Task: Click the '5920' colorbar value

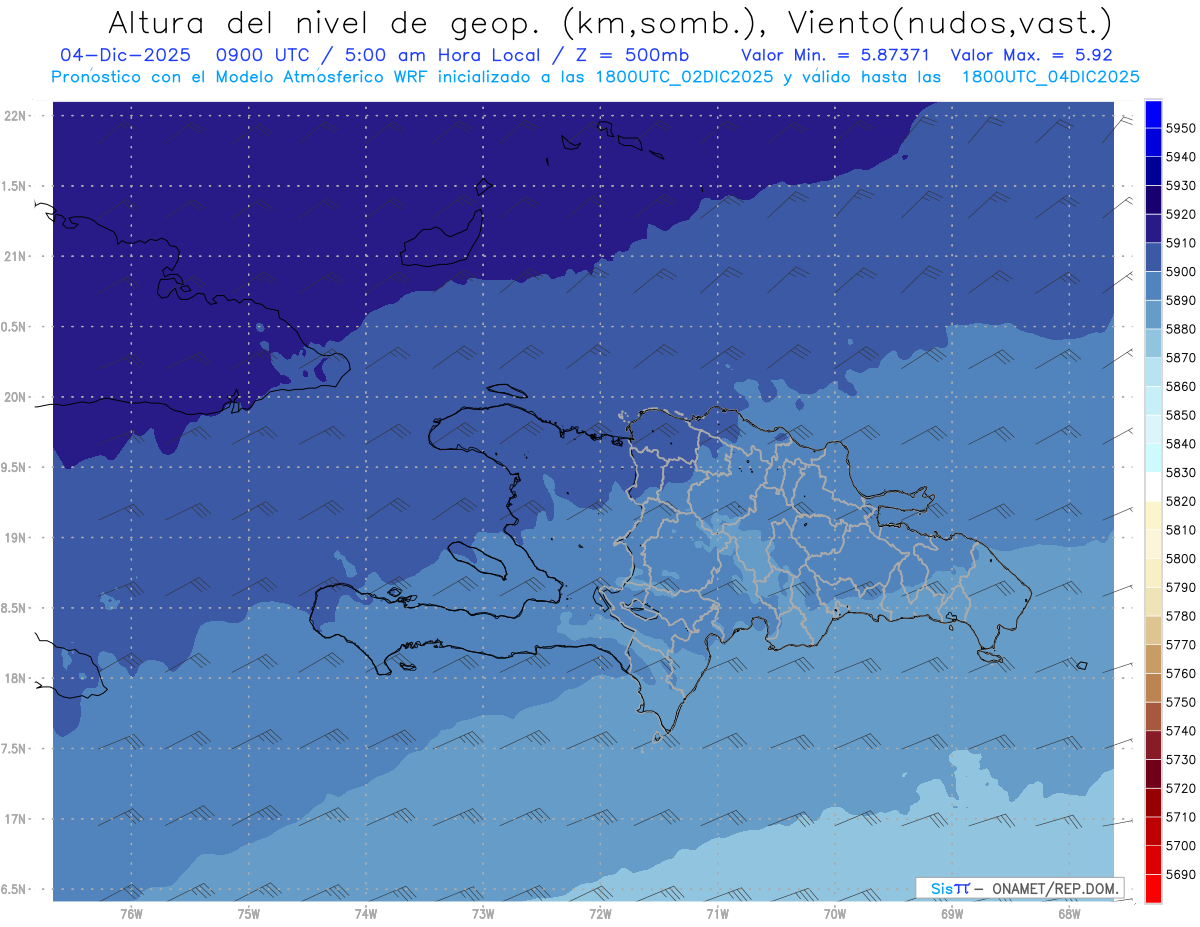Action: [1181, 214]
